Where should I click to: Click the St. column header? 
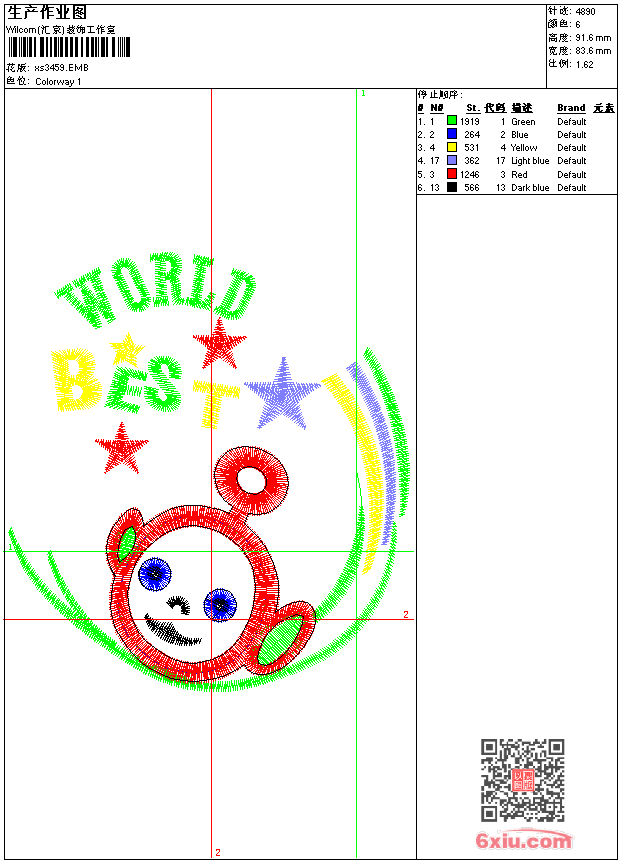click(473, 108)
